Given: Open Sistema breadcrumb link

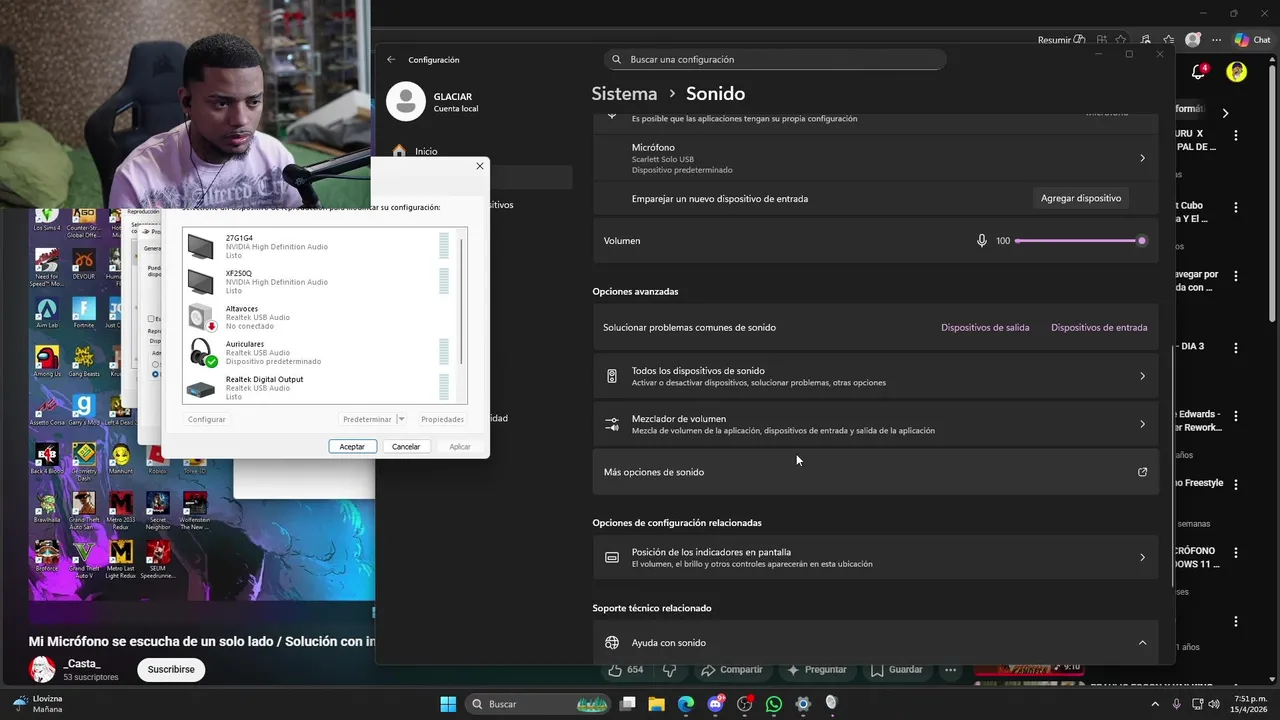Looking at the screenshot, I should pyautogui.click(x=624, y=94).
